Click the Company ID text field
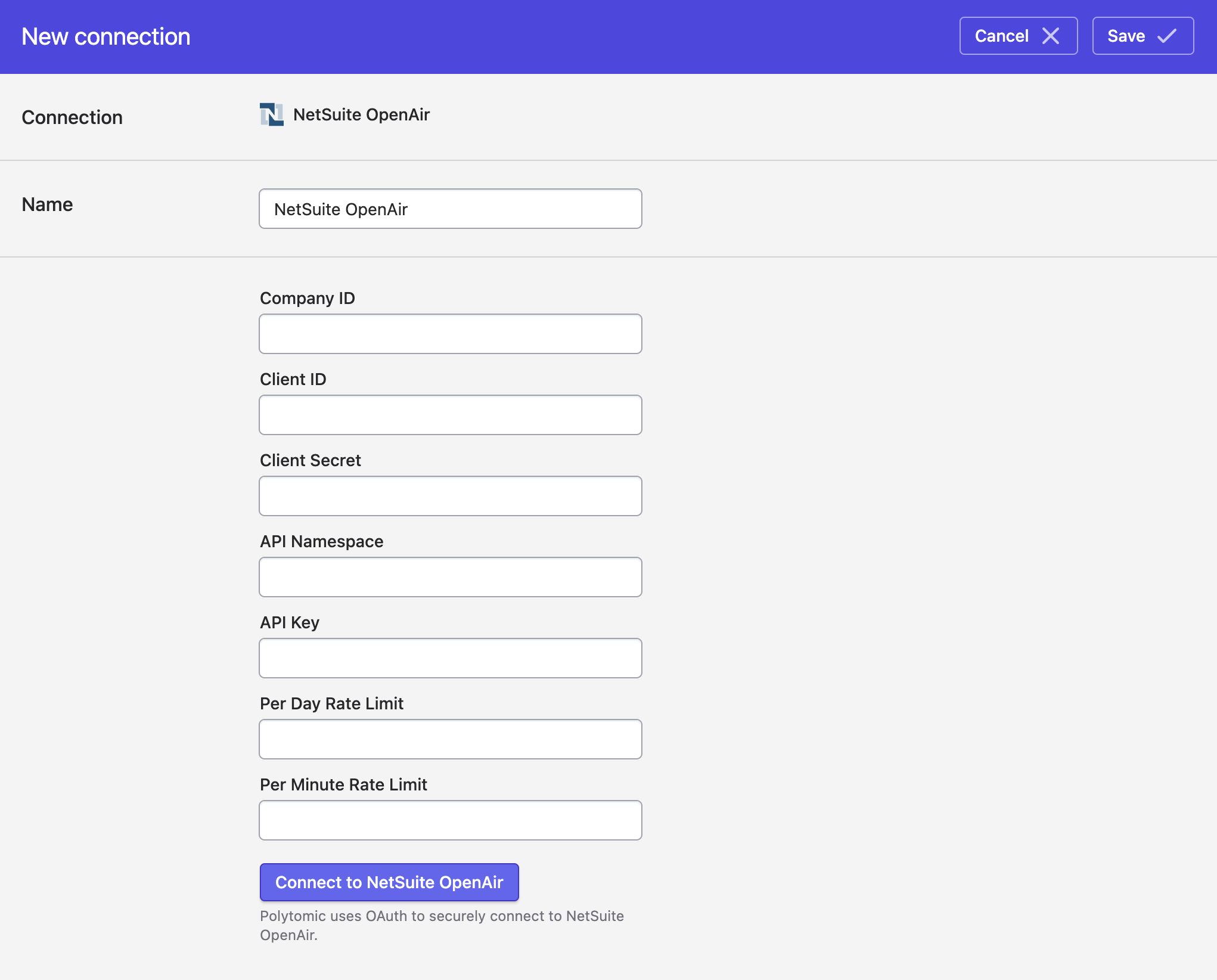Viewport: 1217px width, 980px height. [x=450, y=334]
